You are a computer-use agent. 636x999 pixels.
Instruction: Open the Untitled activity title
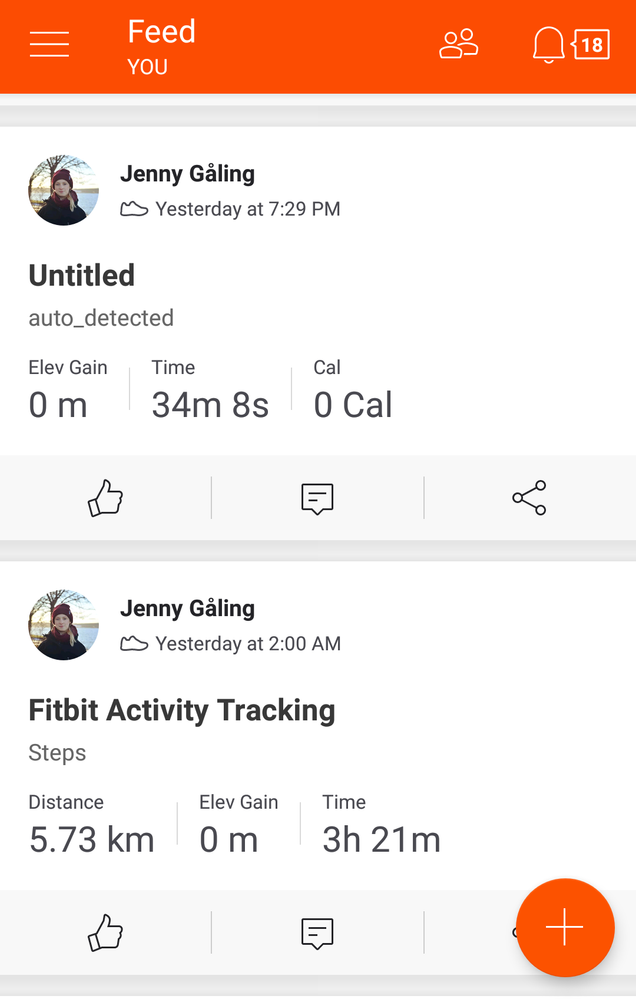coord(82,276)
